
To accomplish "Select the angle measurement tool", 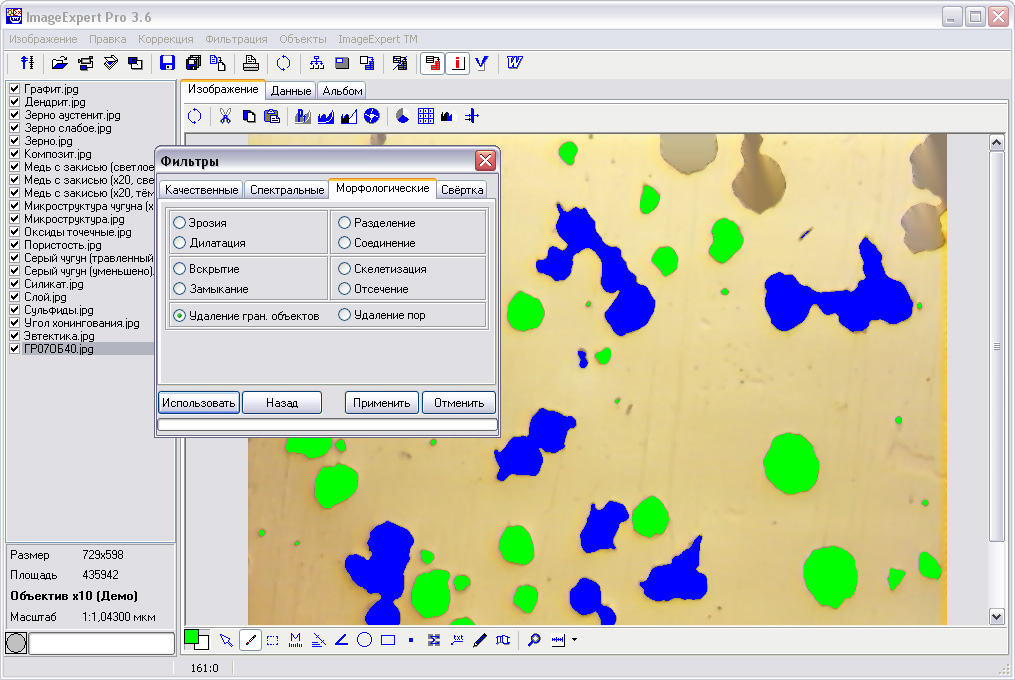I will 341,640.
